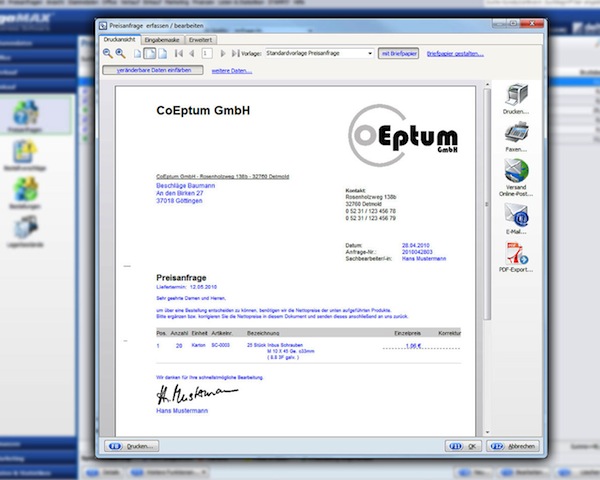Screen dimensions: 600x480
Task: Switch to the Erweitert tab
Action: (201, 40)
